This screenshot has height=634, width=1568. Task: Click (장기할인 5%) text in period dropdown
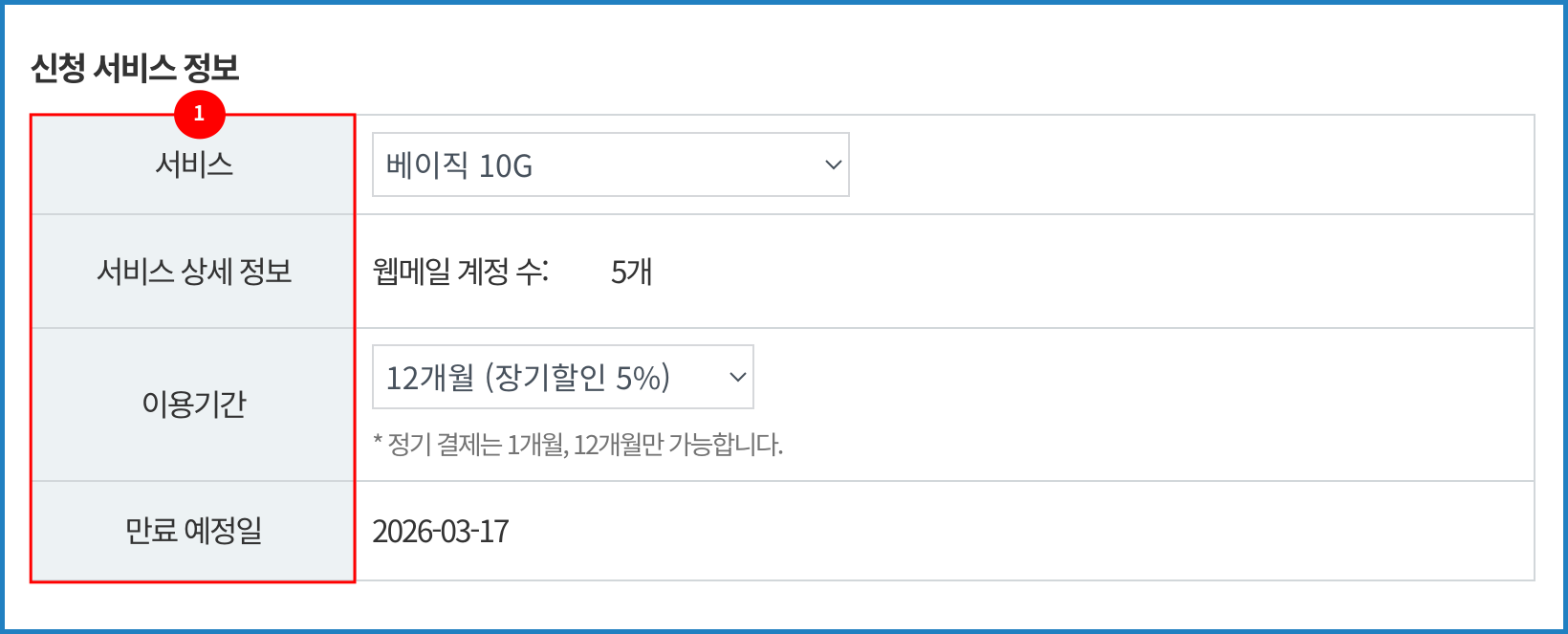pos(577,378)
